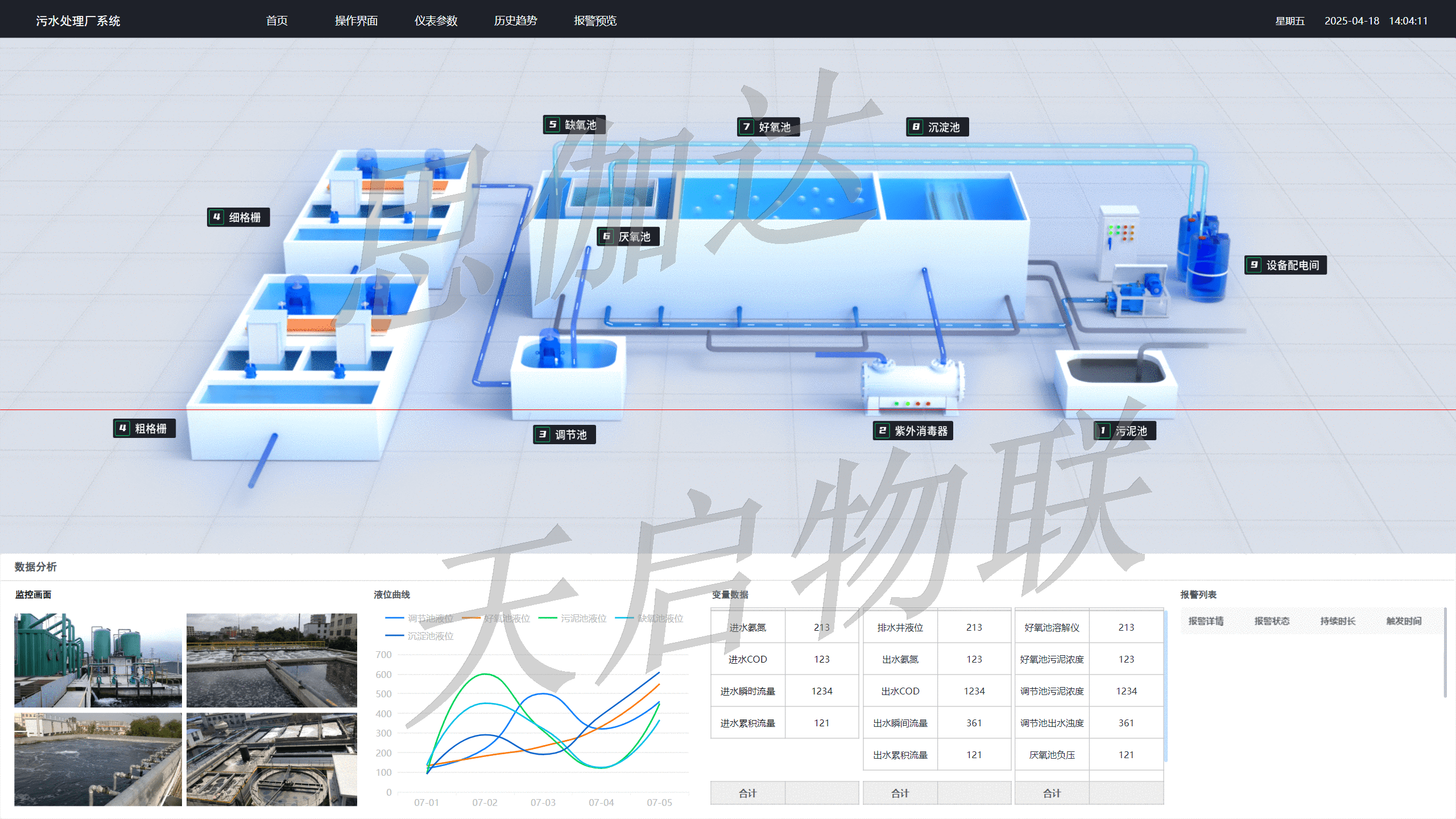
Task: Click the 07-03 x-axis date label
Action: (x=543, y=803)
